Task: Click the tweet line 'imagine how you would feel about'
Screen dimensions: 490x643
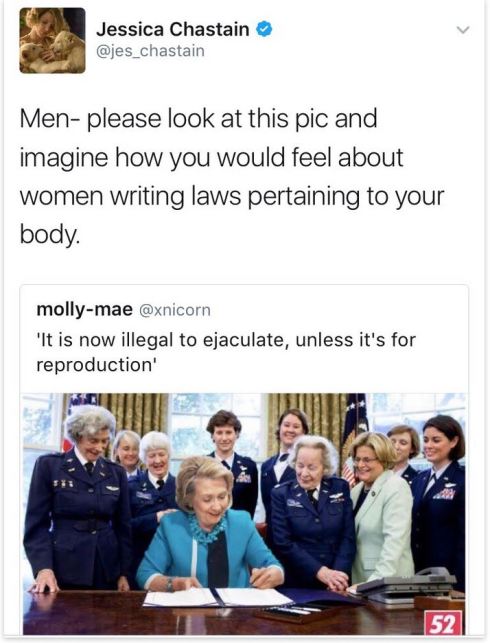Action: coord(212,158)
